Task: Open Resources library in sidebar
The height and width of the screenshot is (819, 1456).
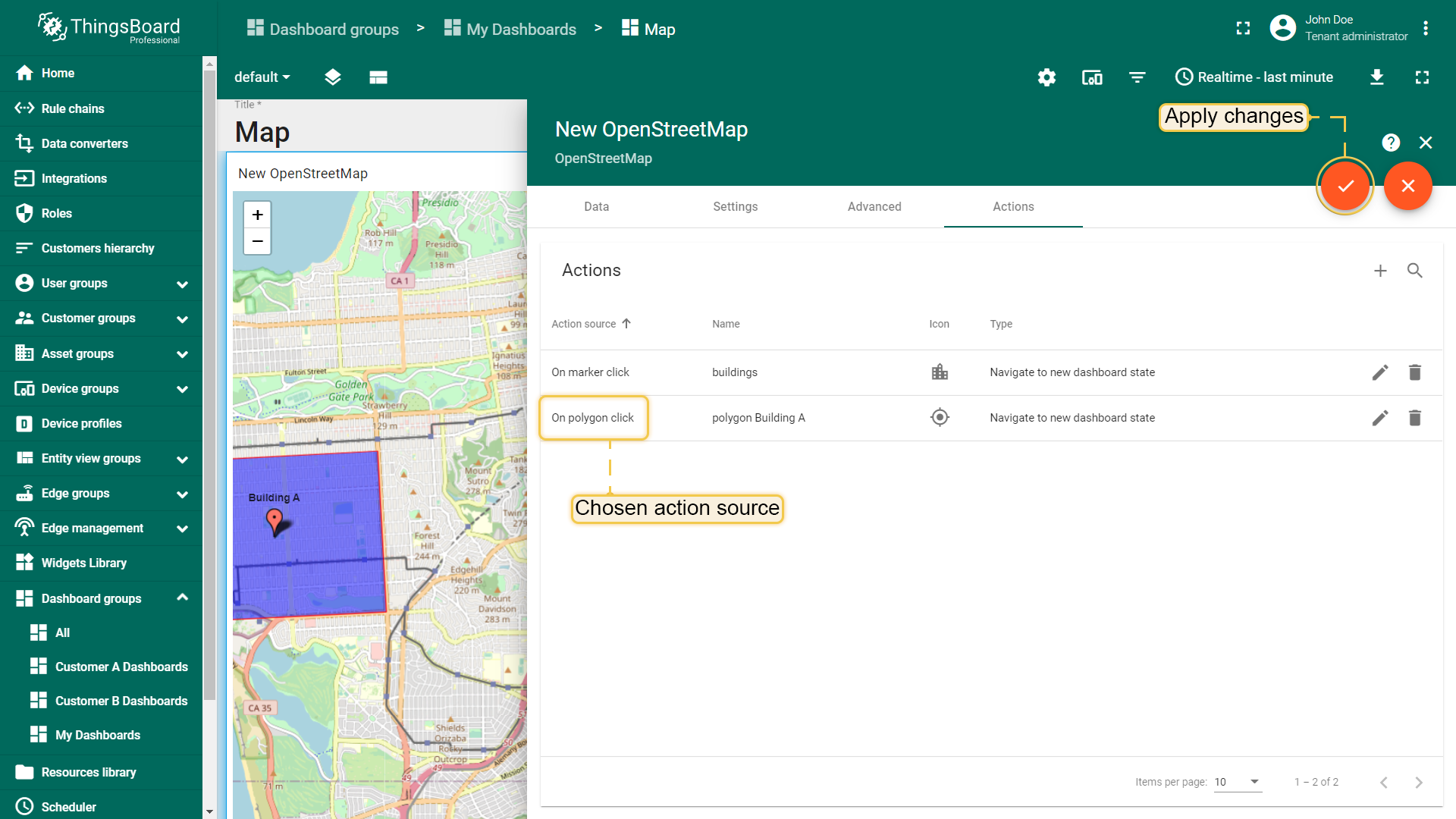Action: tap(102, 772)
